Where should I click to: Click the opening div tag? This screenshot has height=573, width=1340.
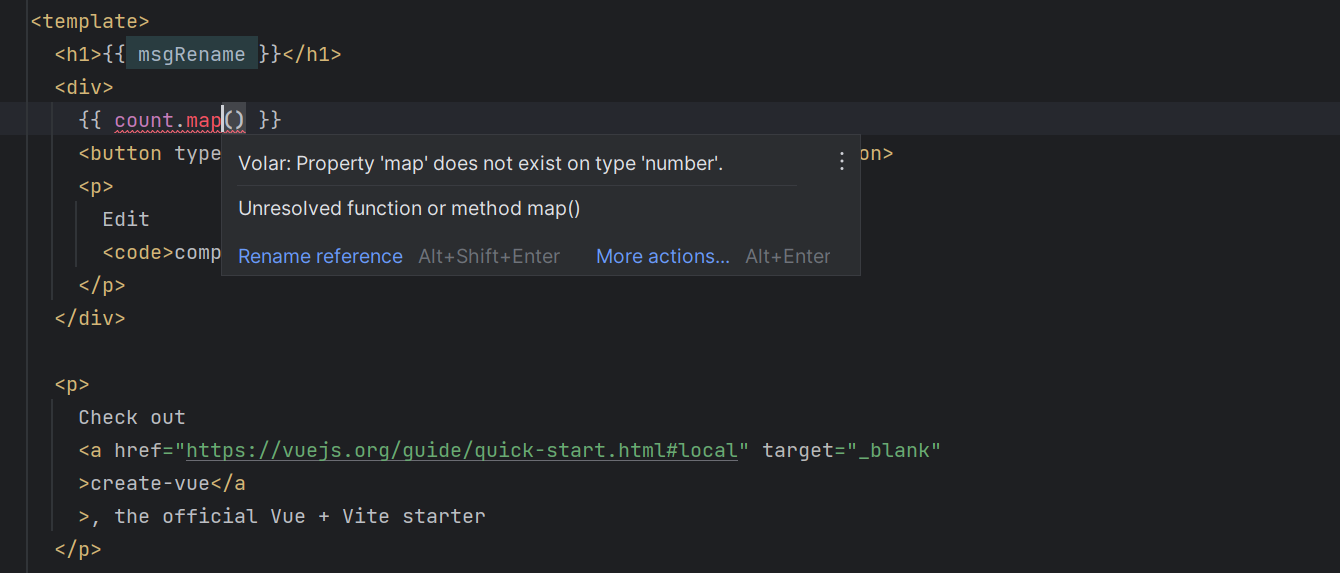[x=84, y=87]
